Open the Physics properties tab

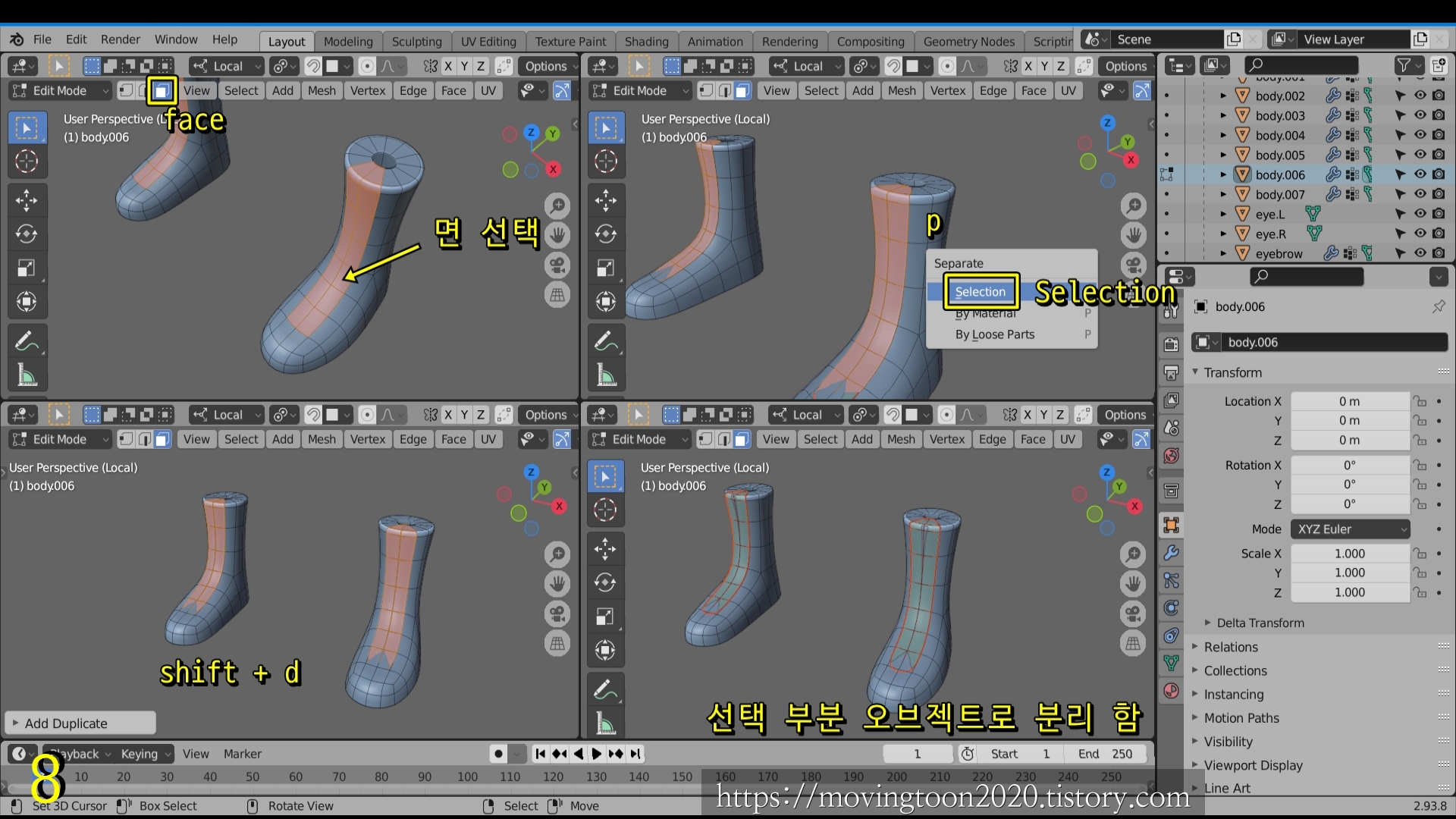pos(1171,607)
